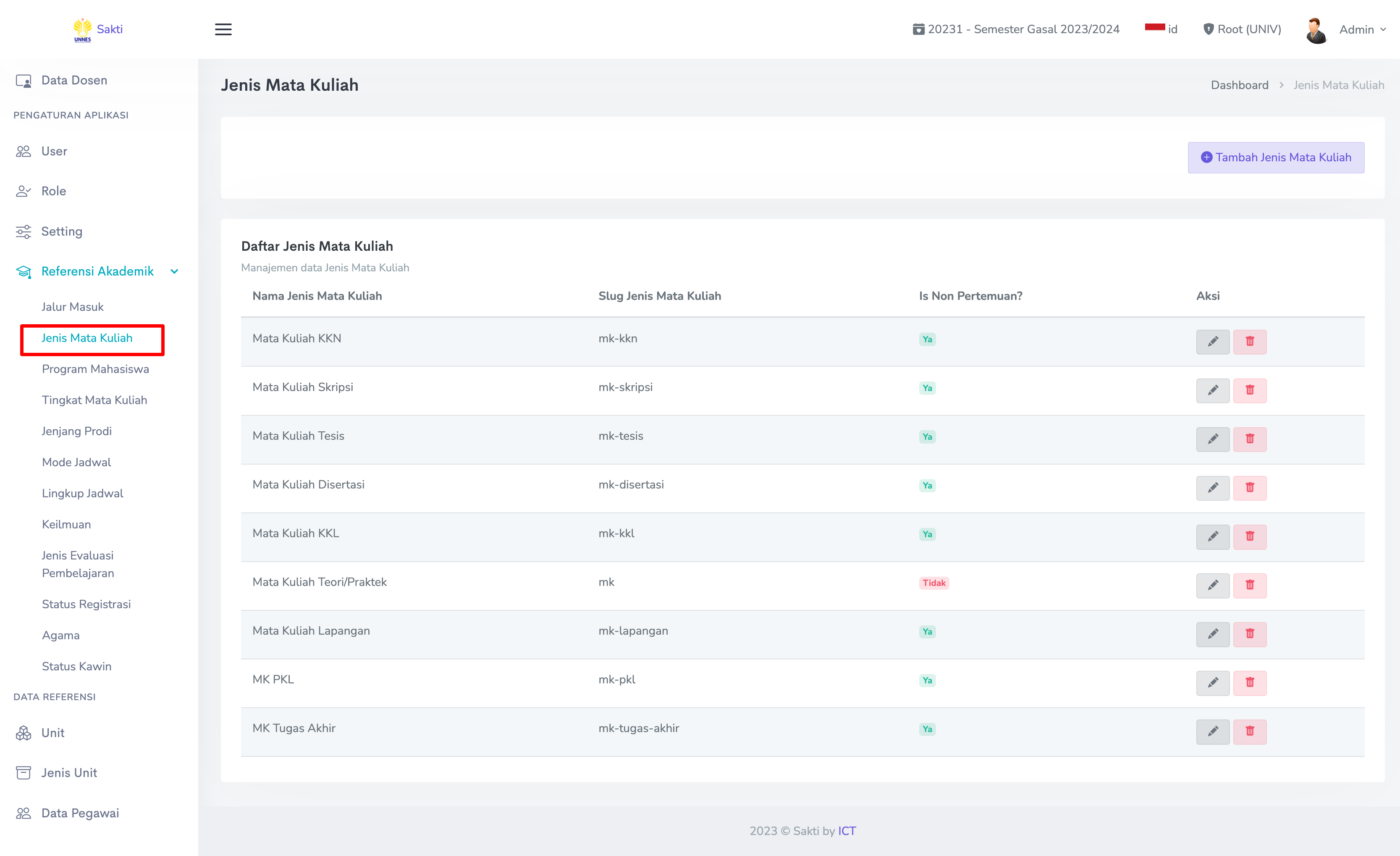The height and width of the screenshot is (856, 1400).
Task: Click pencil icon for Mata Kuliah Tesis
Action: 1212,439
